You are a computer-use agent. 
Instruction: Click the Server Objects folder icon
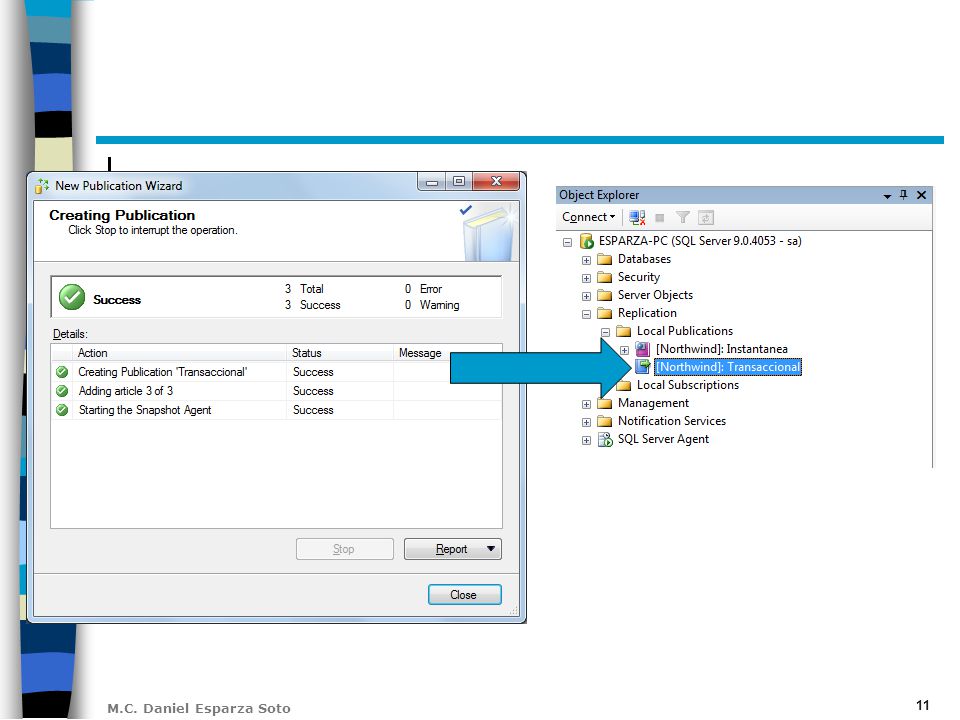point(605,295)
